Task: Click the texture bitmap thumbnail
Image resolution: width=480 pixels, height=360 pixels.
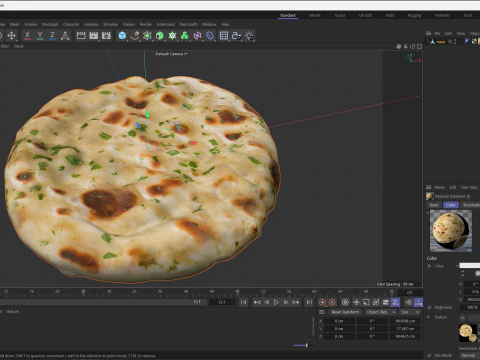Action: [468, 333]
